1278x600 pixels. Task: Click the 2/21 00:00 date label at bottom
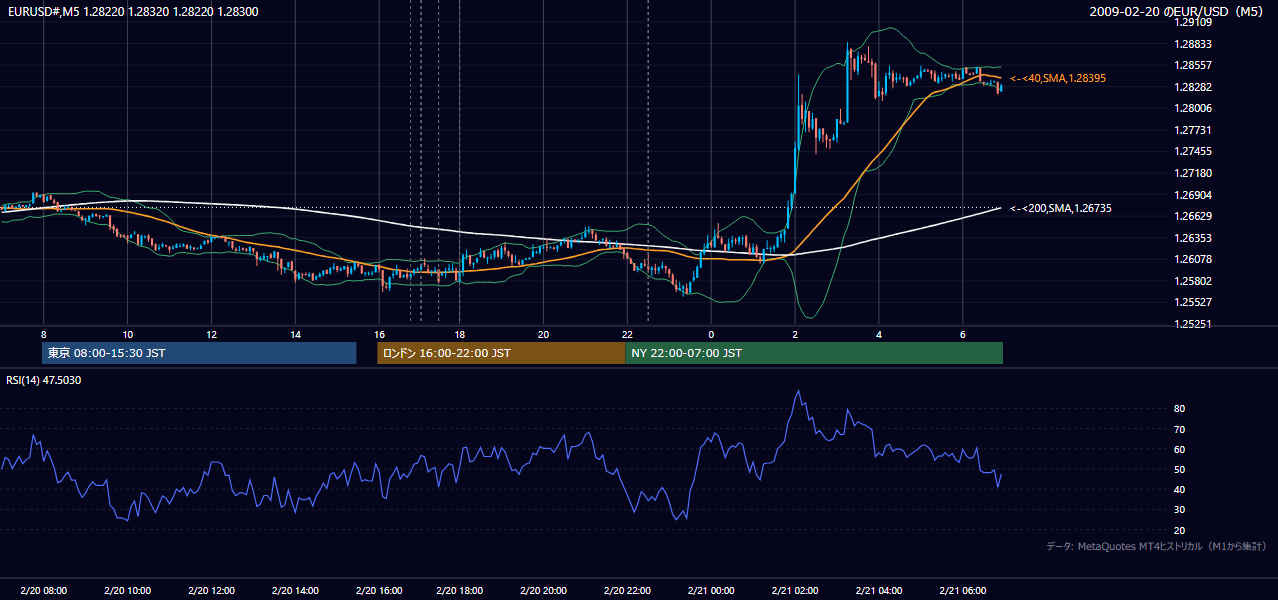(711, 590)
